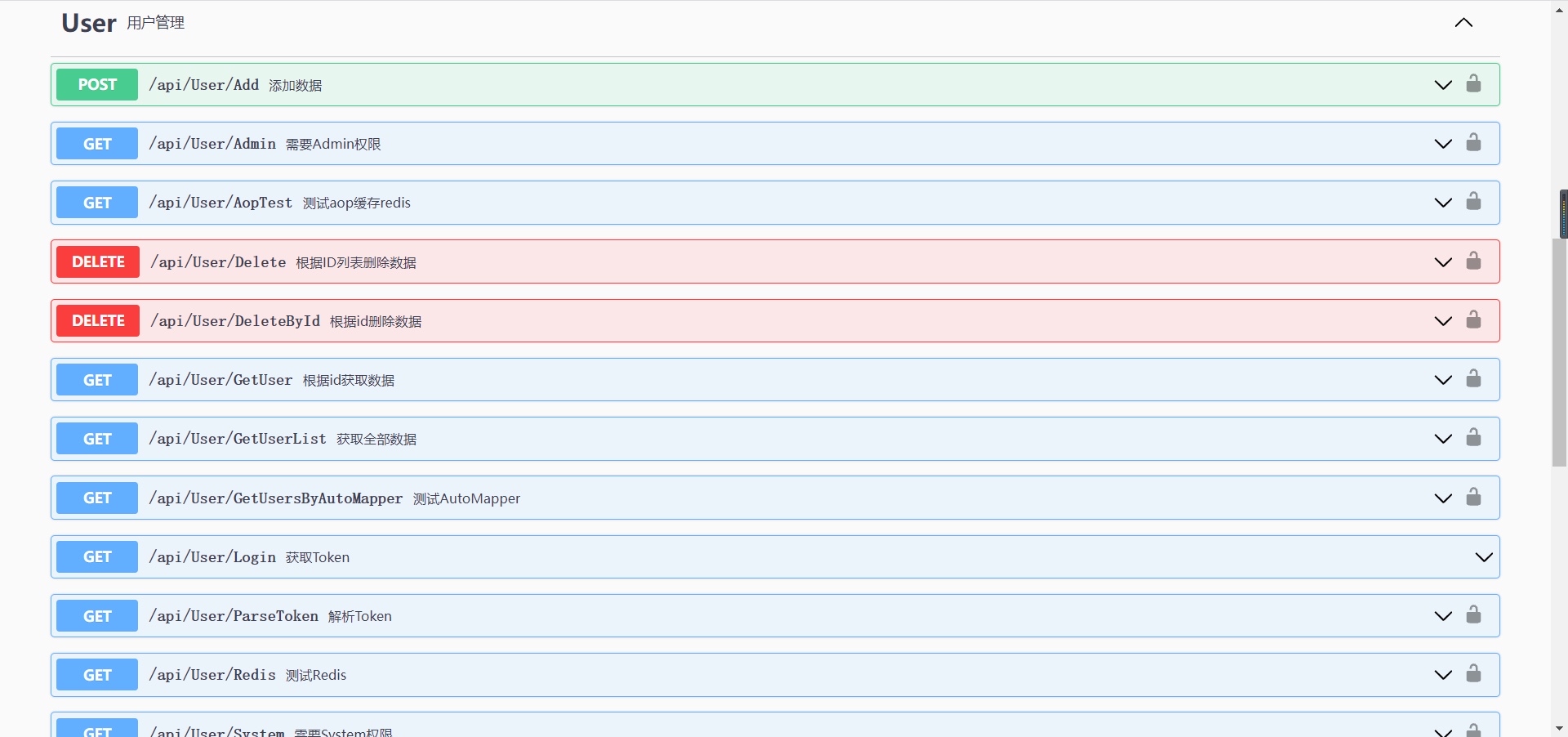The image size is (1568, 737).
Task: Click the GET badge for /api/User/Login
Action: coord(97,556)
